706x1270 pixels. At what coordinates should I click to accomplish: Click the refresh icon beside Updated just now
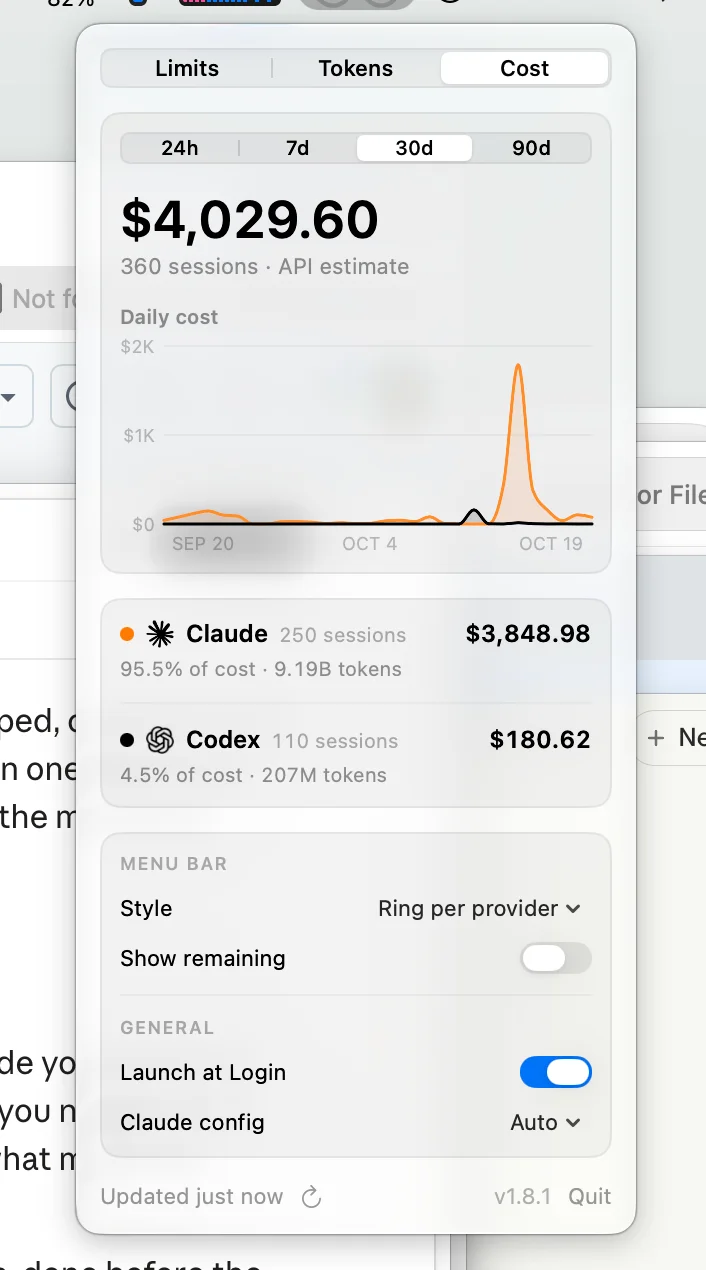pyautogui.click(x=311, y=1197)
